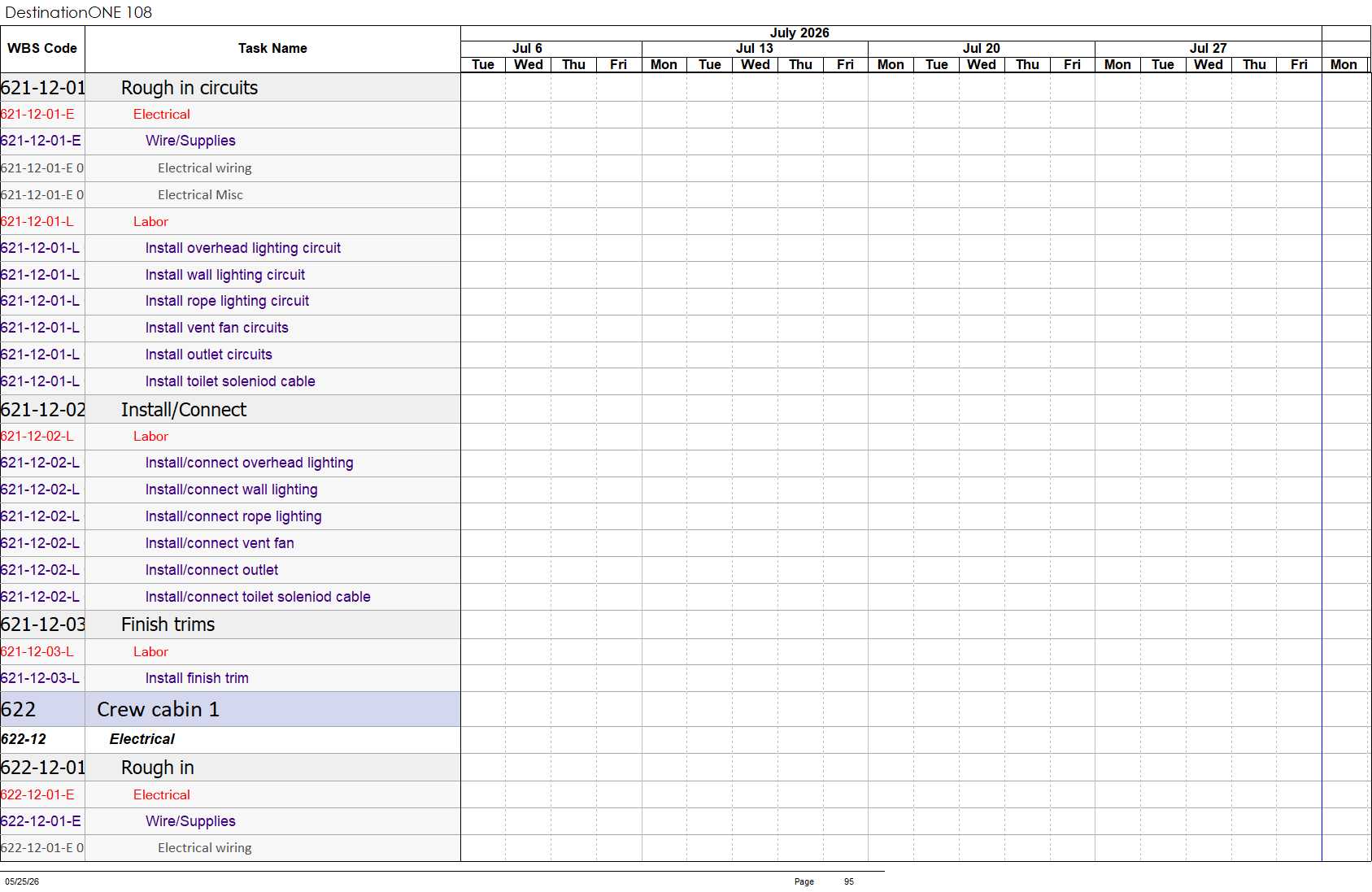Click the Jul 13 week header
This screenshot has width=1372, height=892.
[x=755, y=49]
